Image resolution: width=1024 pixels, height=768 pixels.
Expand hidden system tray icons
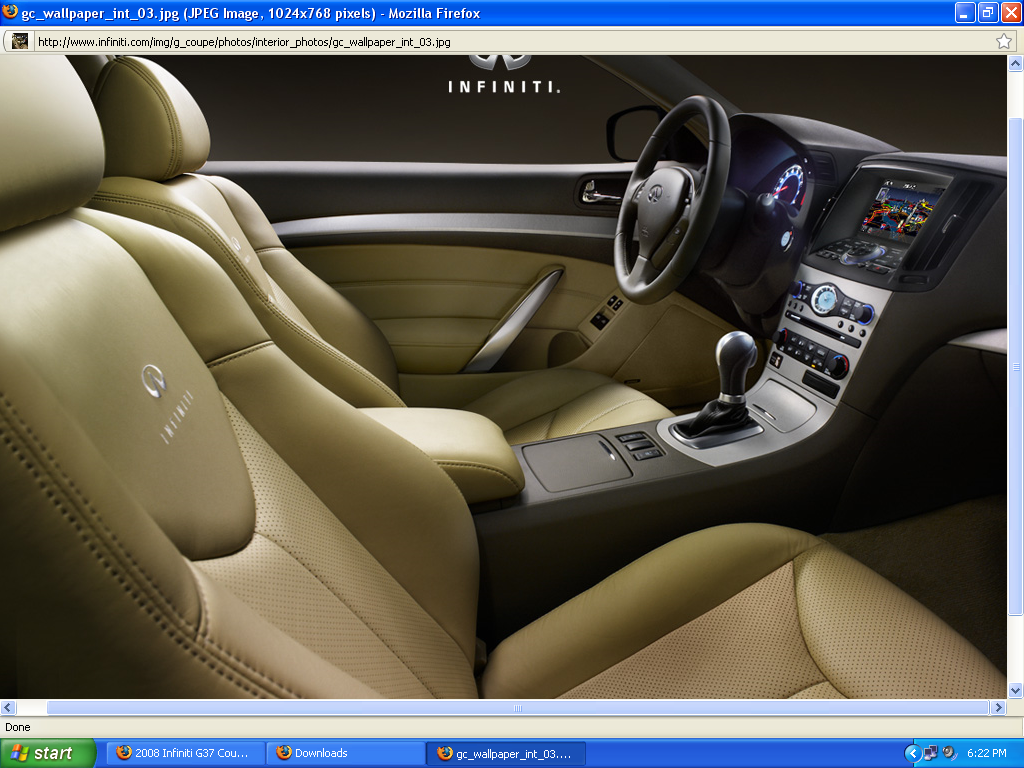[912, 753]
